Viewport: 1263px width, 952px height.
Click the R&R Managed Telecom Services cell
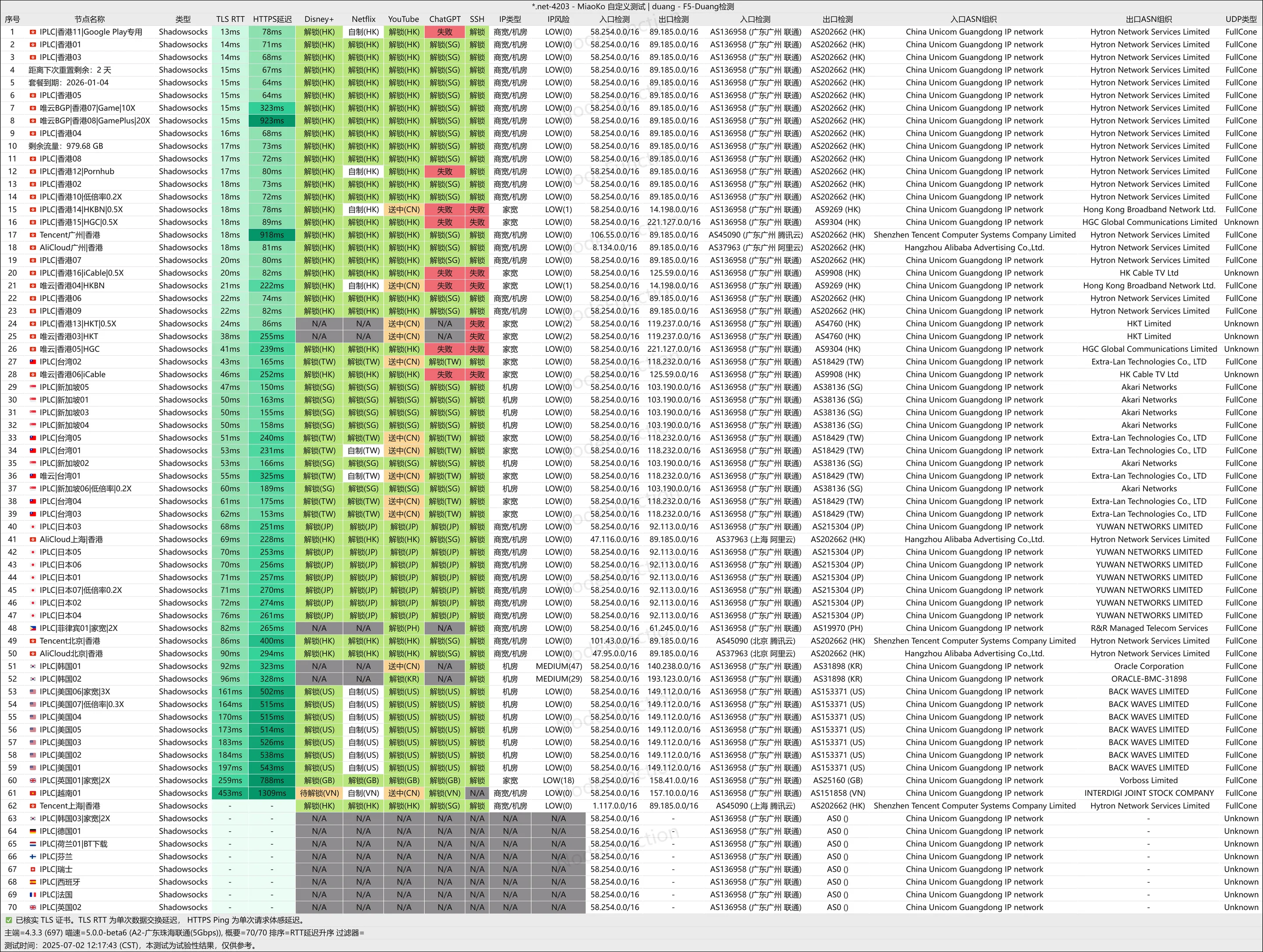click(1149, 628)
